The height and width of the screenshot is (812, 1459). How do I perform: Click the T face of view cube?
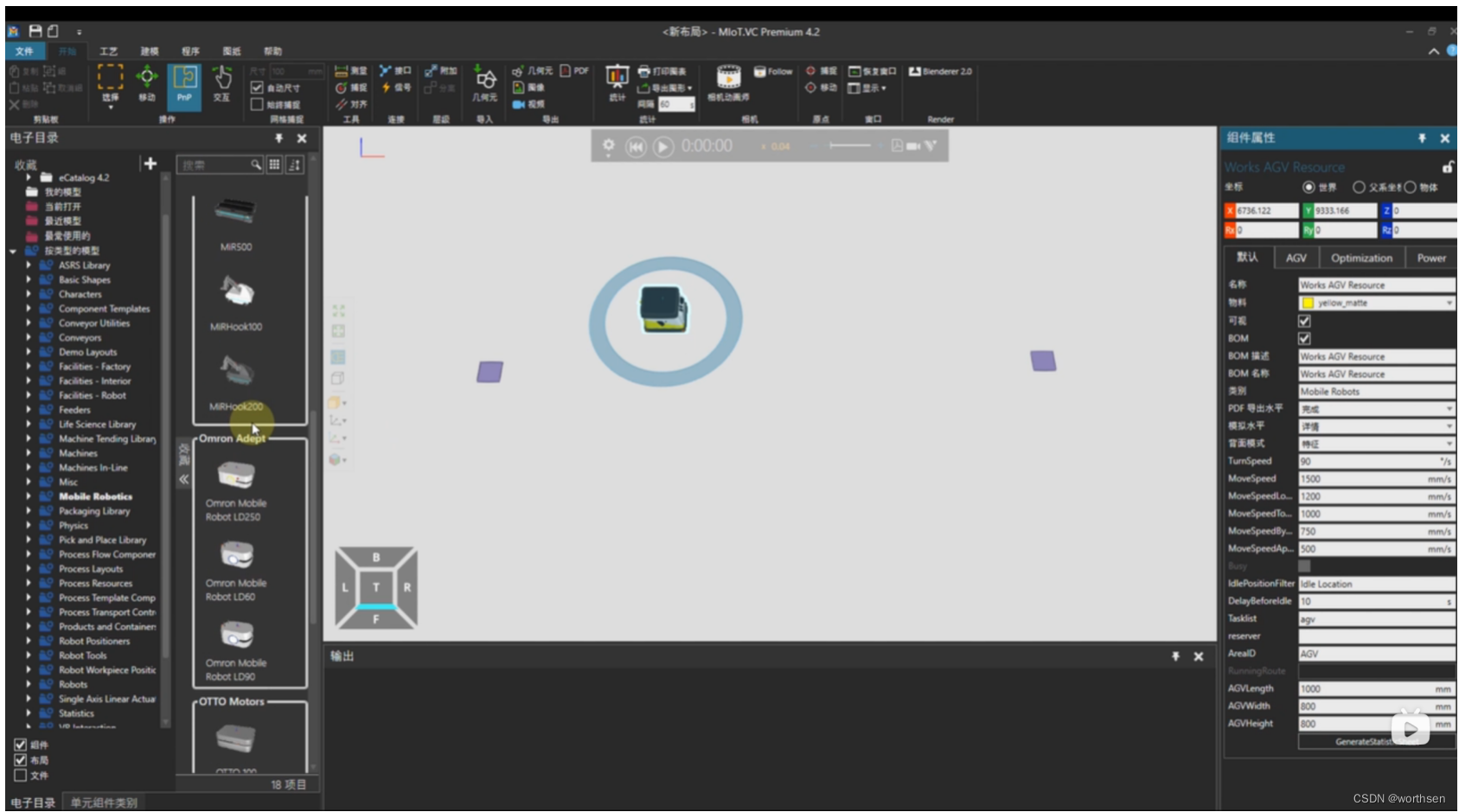[376, 586]
